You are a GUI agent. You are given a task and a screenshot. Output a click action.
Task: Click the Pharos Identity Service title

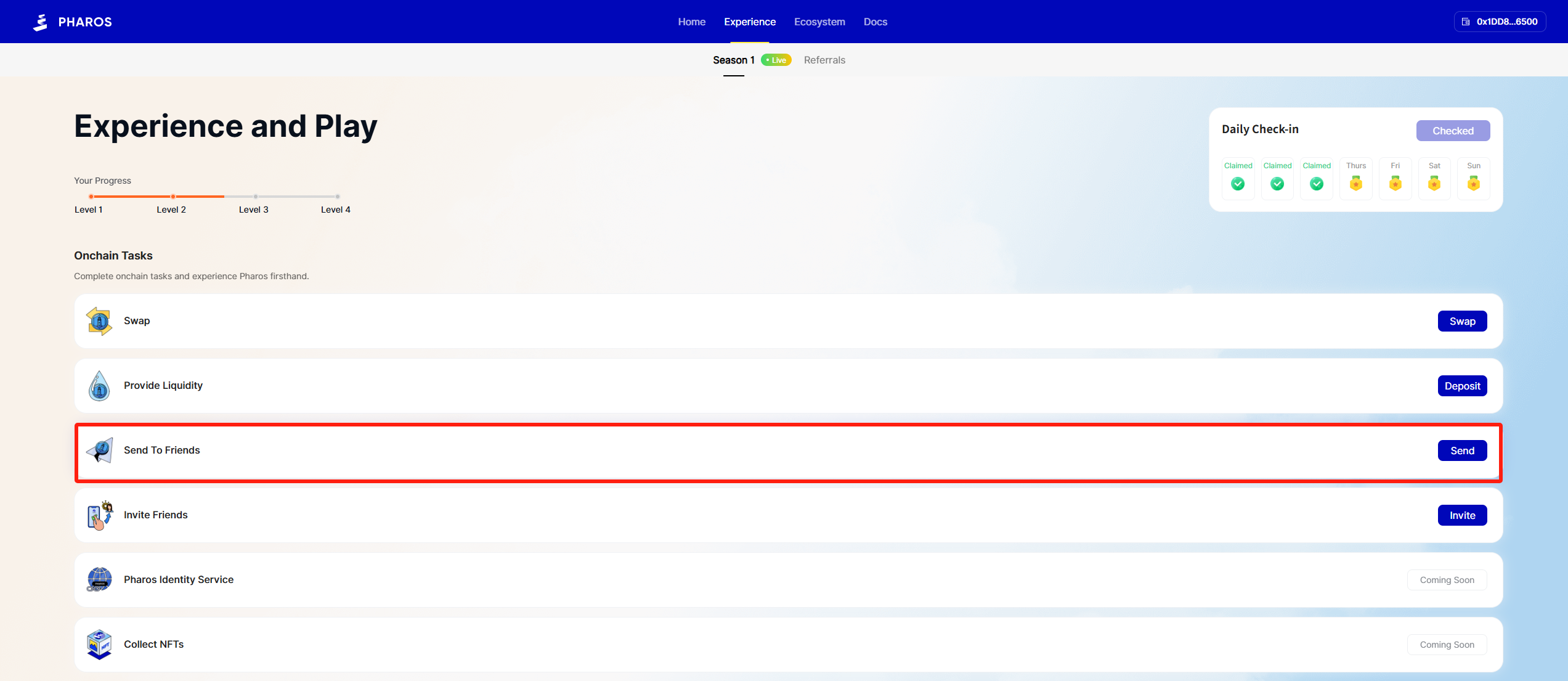179,579
